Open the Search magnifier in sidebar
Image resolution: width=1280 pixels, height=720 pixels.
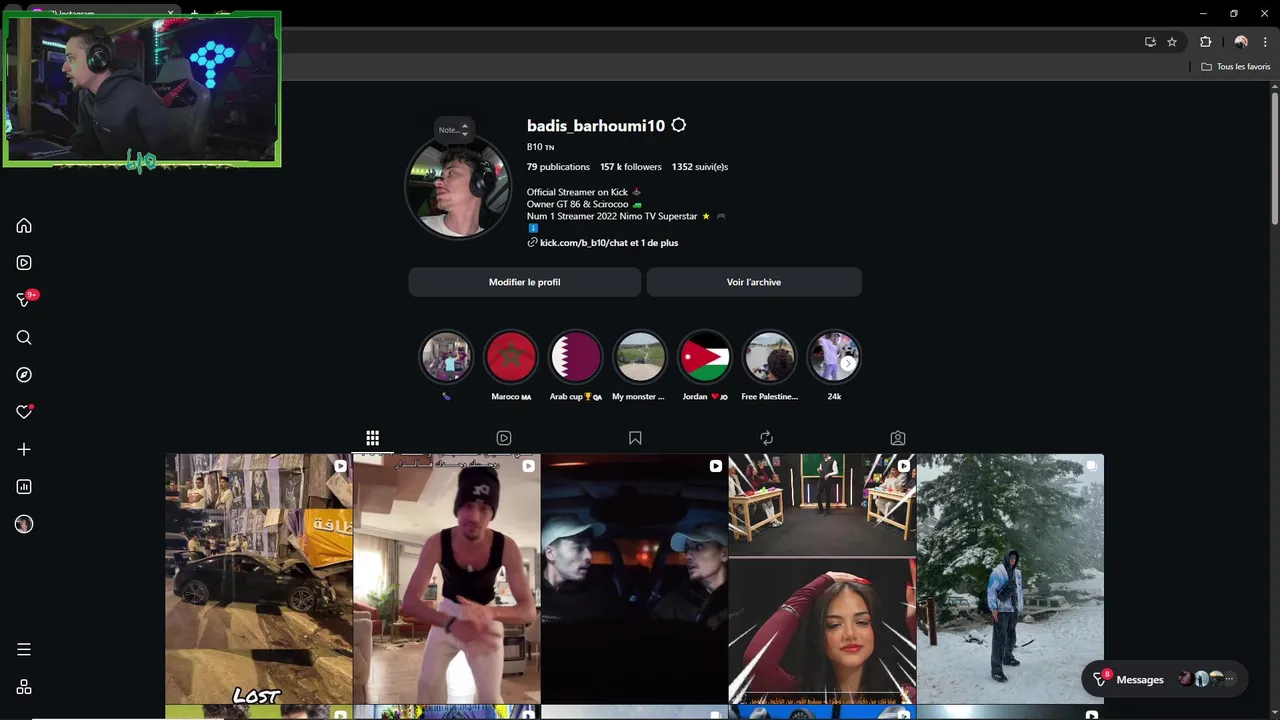coord(24,338)
